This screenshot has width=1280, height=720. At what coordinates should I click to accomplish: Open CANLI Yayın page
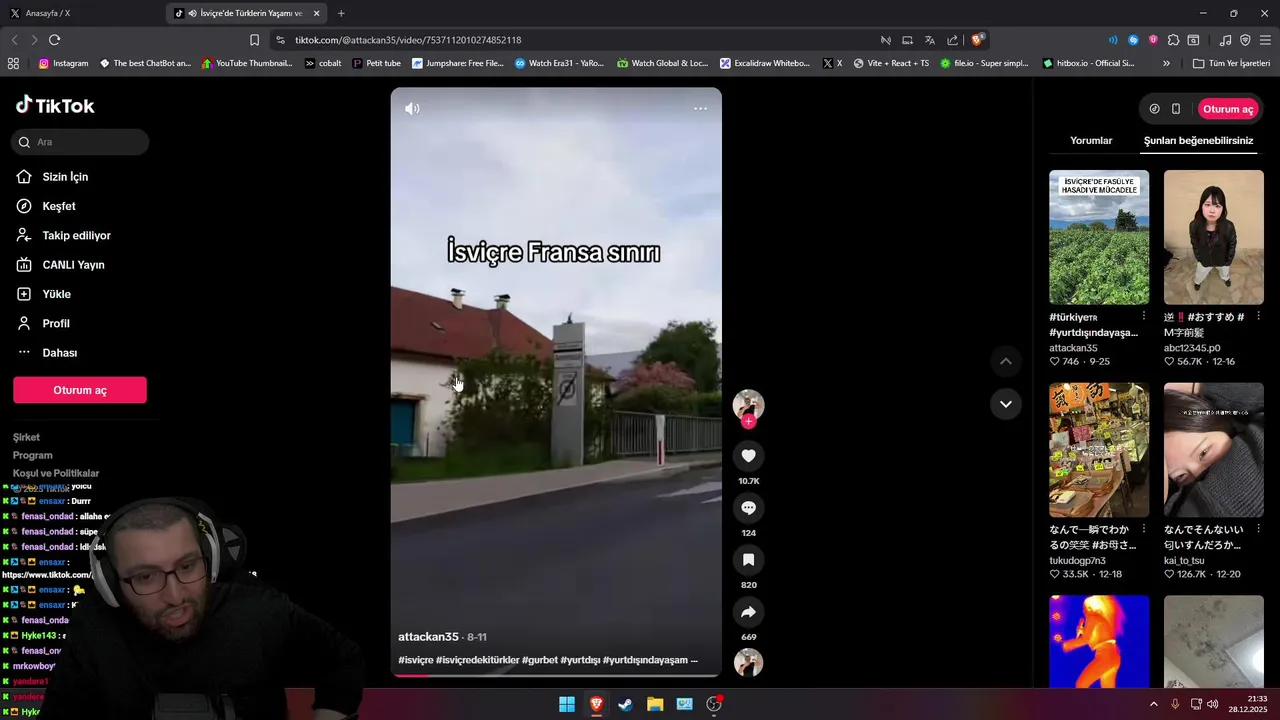(x=73, y=265)
